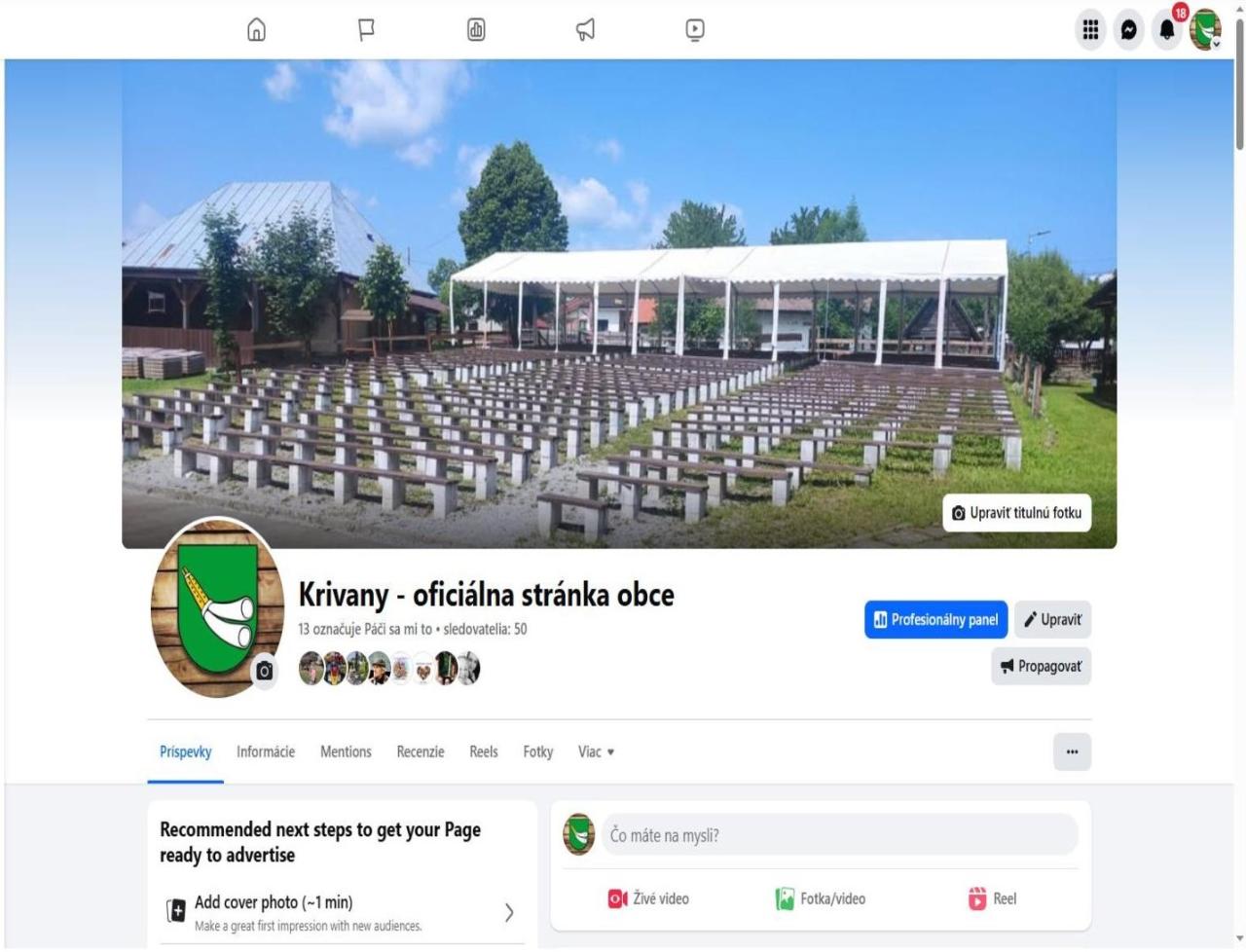Open the Ad Center megaphone icon

click(x=585, y=30)
